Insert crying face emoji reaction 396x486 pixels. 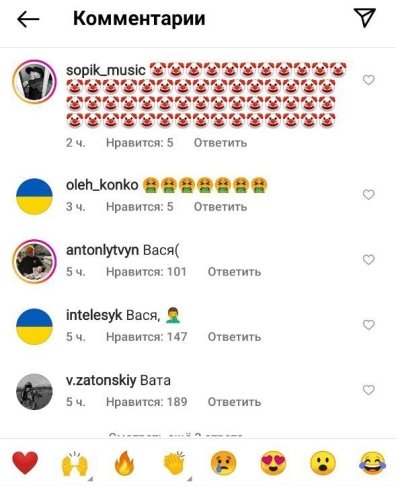click(x=223, y=463)
